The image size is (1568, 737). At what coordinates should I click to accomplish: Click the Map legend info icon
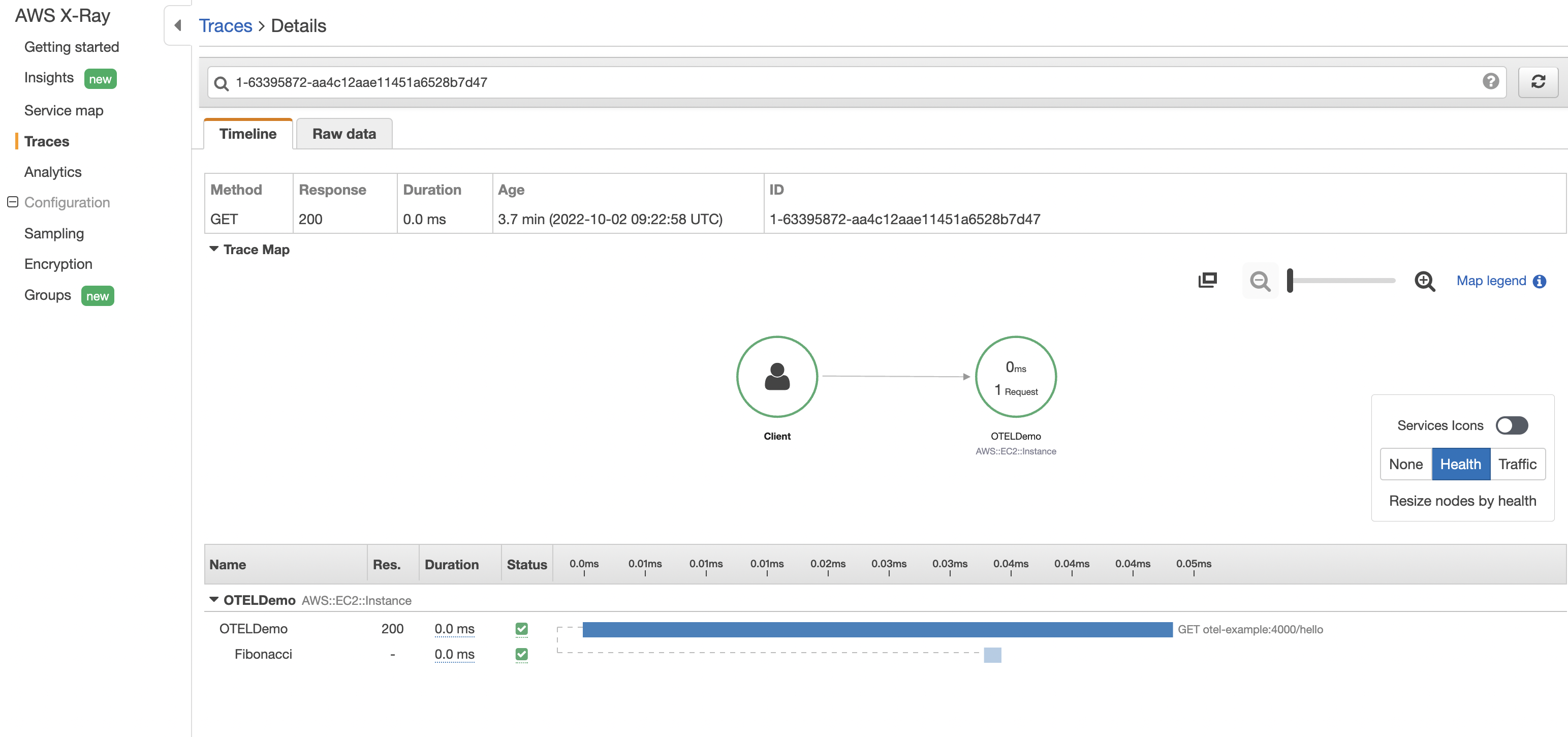point(1540,282)
